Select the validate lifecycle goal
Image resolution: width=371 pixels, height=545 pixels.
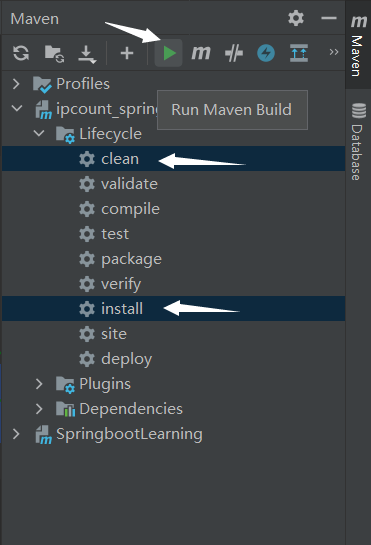(x=174, y=184)
